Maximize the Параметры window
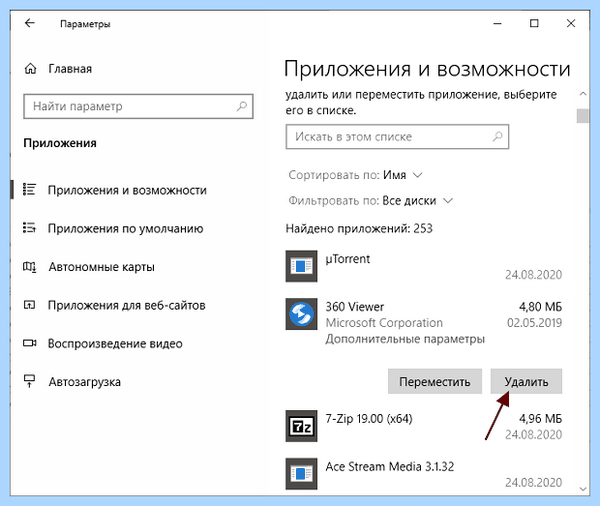 (x=534, y=24)
